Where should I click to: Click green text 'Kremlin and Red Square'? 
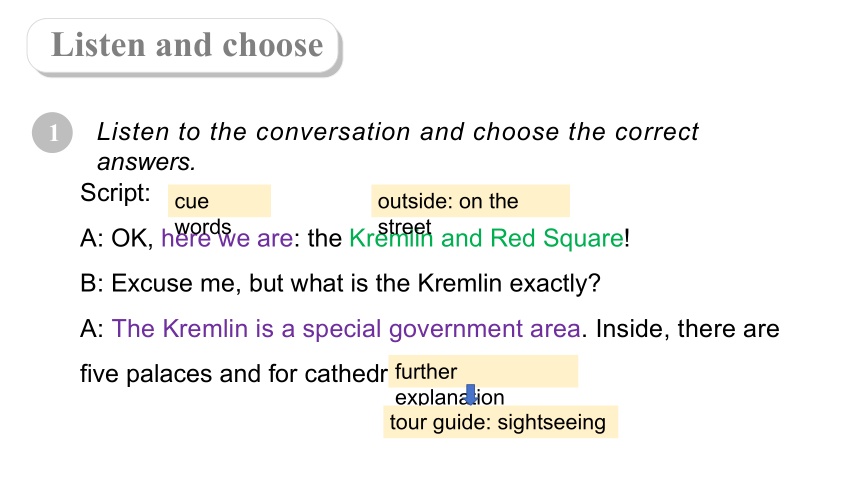coord(486,238)
